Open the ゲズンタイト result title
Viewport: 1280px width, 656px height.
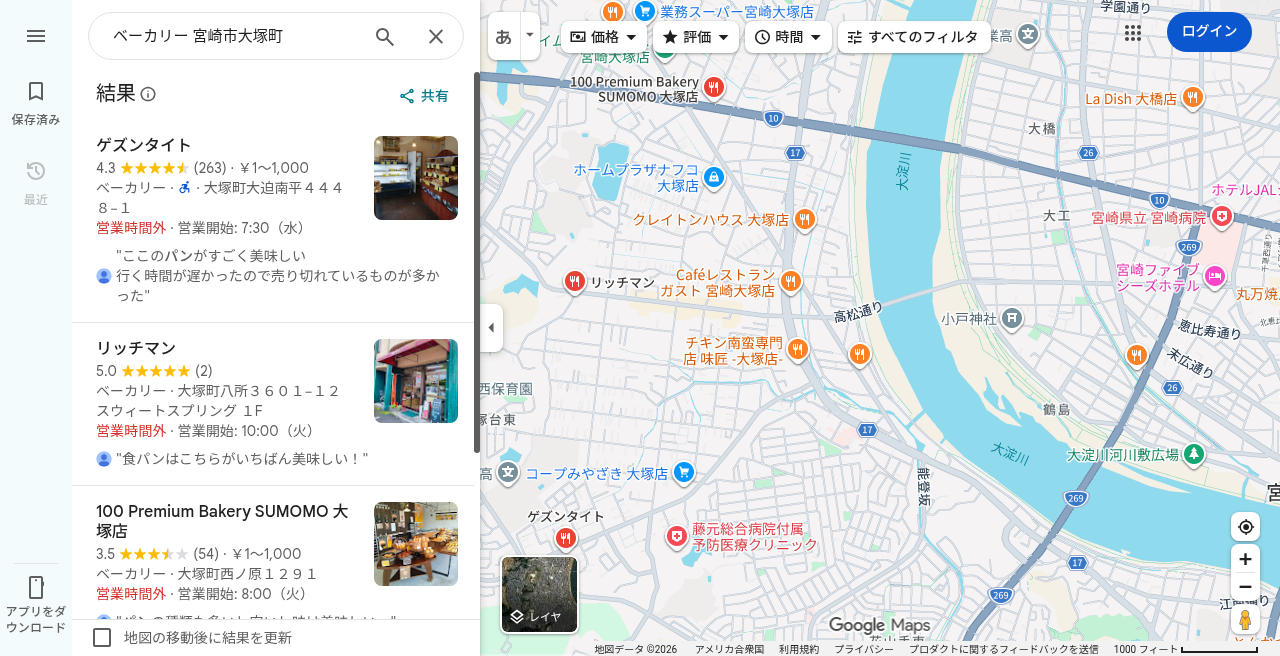pyautogui.click(x=144, y=145)
